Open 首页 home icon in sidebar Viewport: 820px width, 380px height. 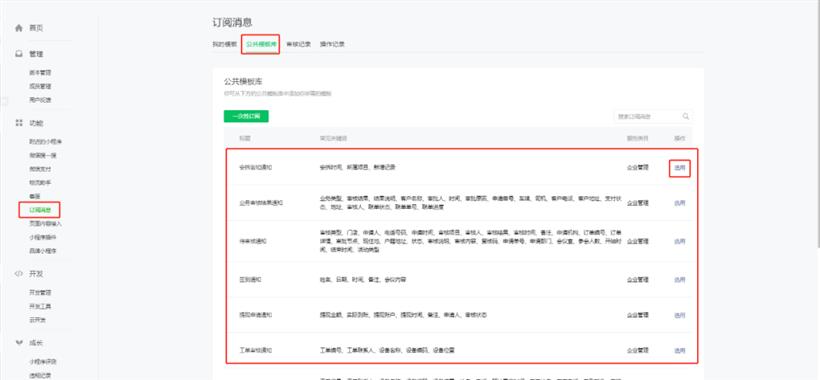coord(19,28)
